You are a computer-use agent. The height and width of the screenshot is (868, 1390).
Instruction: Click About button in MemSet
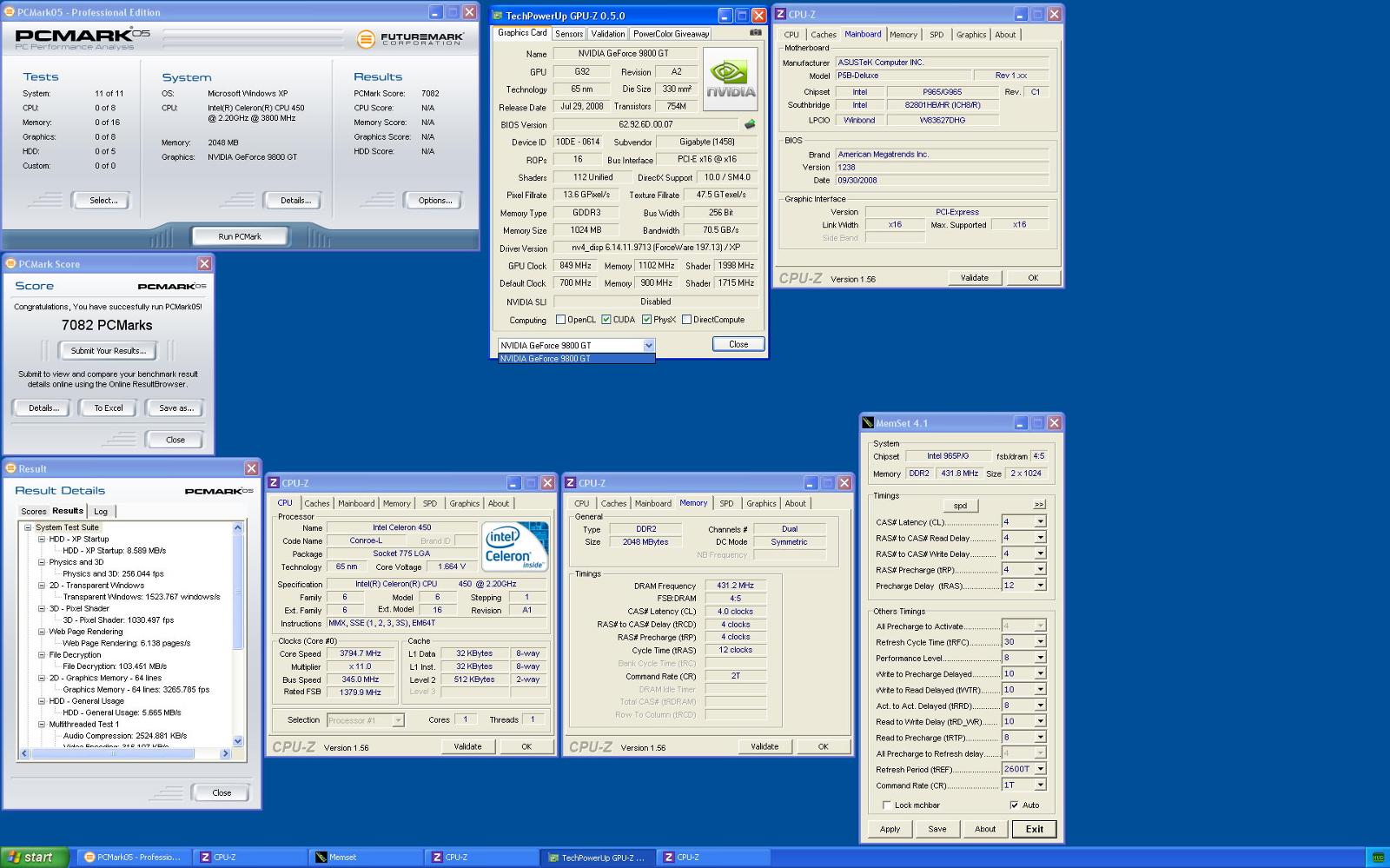(985, 829)
